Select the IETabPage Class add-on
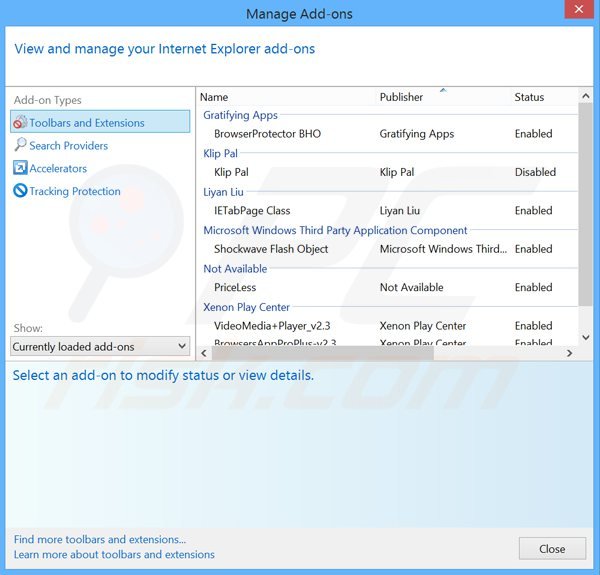Viewport: 600px width, 575px height. pyautogui.click(x=252, y=211)
